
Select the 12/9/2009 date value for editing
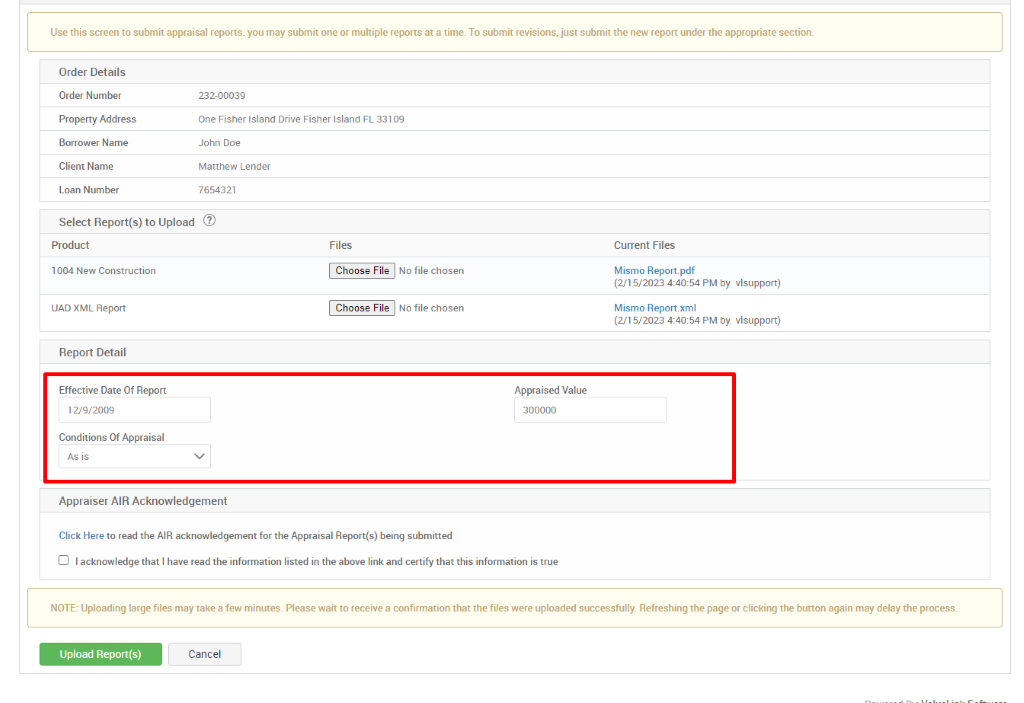pyautogui.click(x=134, y=409)
